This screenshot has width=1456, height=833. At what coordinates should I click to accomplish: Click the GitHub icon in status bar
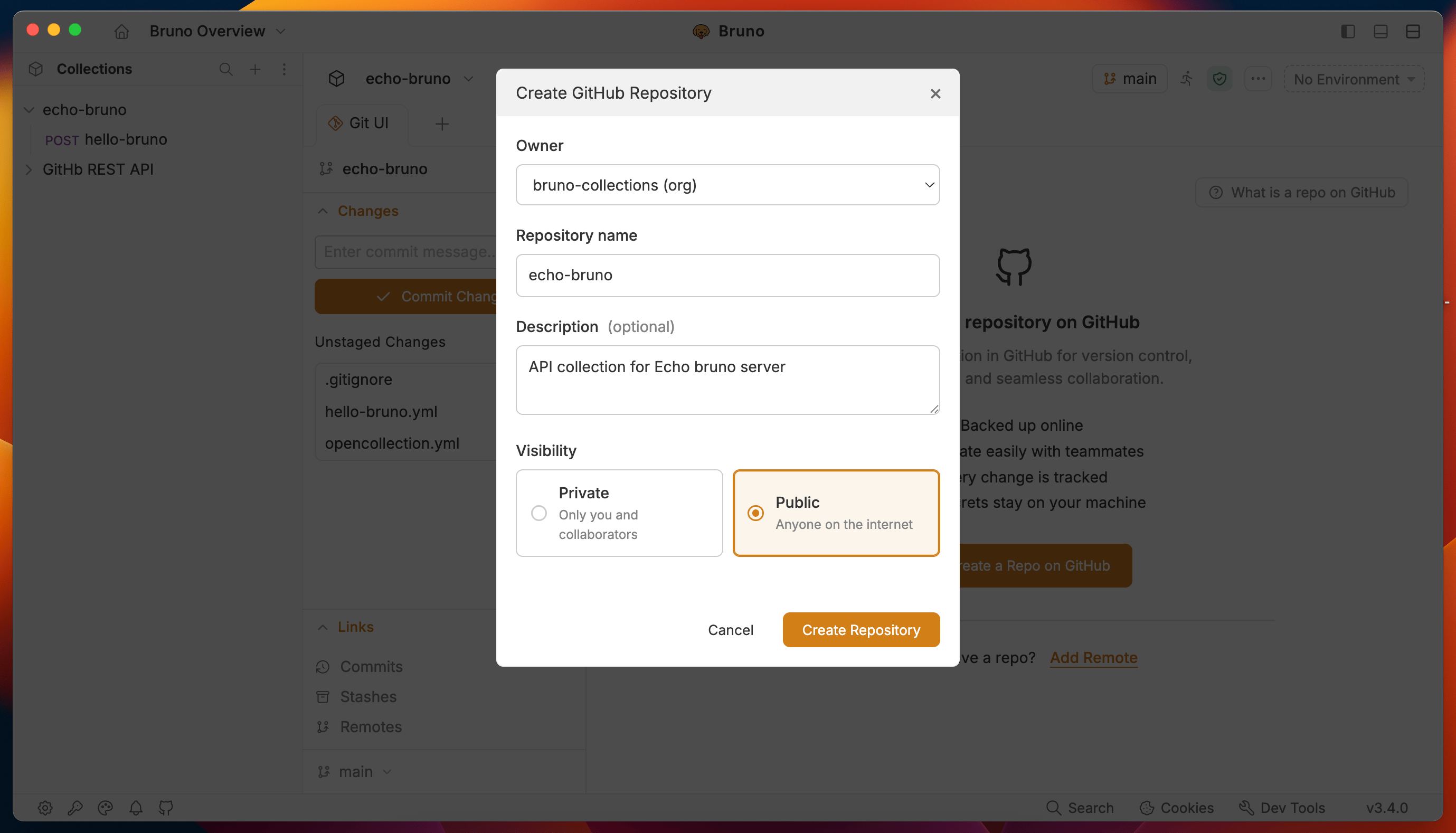tap(166, 808)
